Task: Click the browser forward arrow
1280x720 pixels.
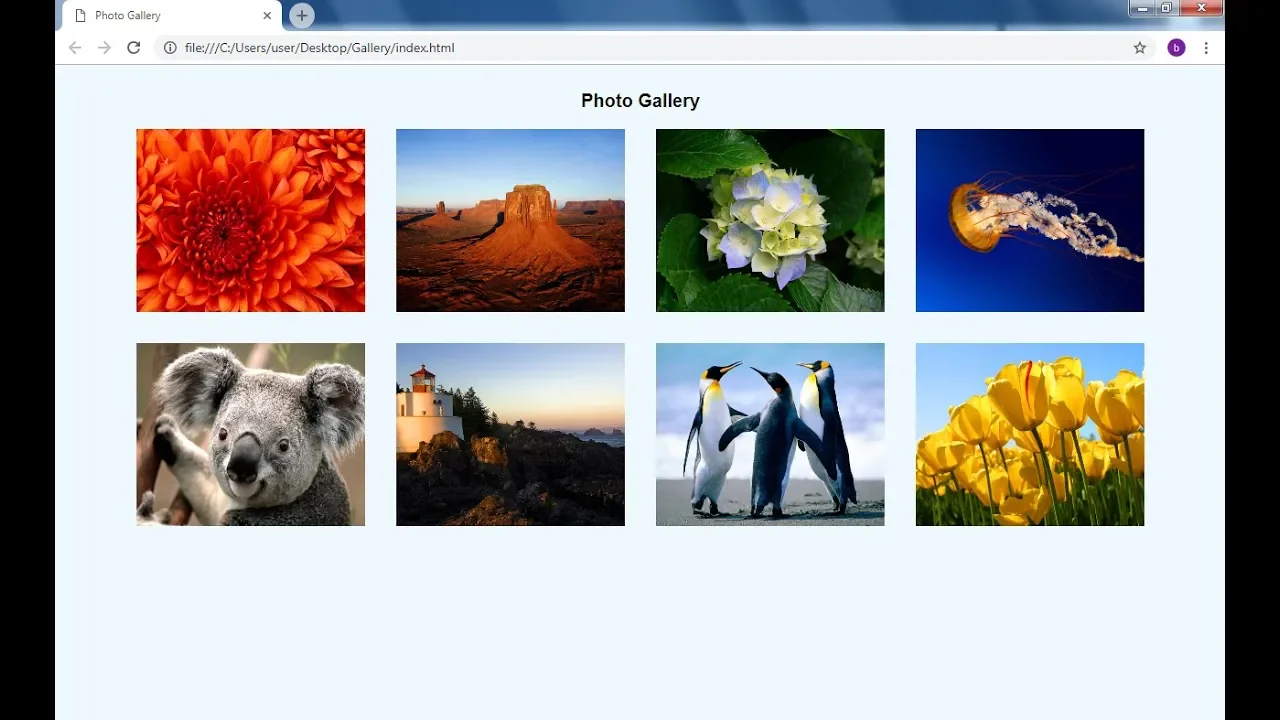Action: pyautogui.click(x=104, y=48)
